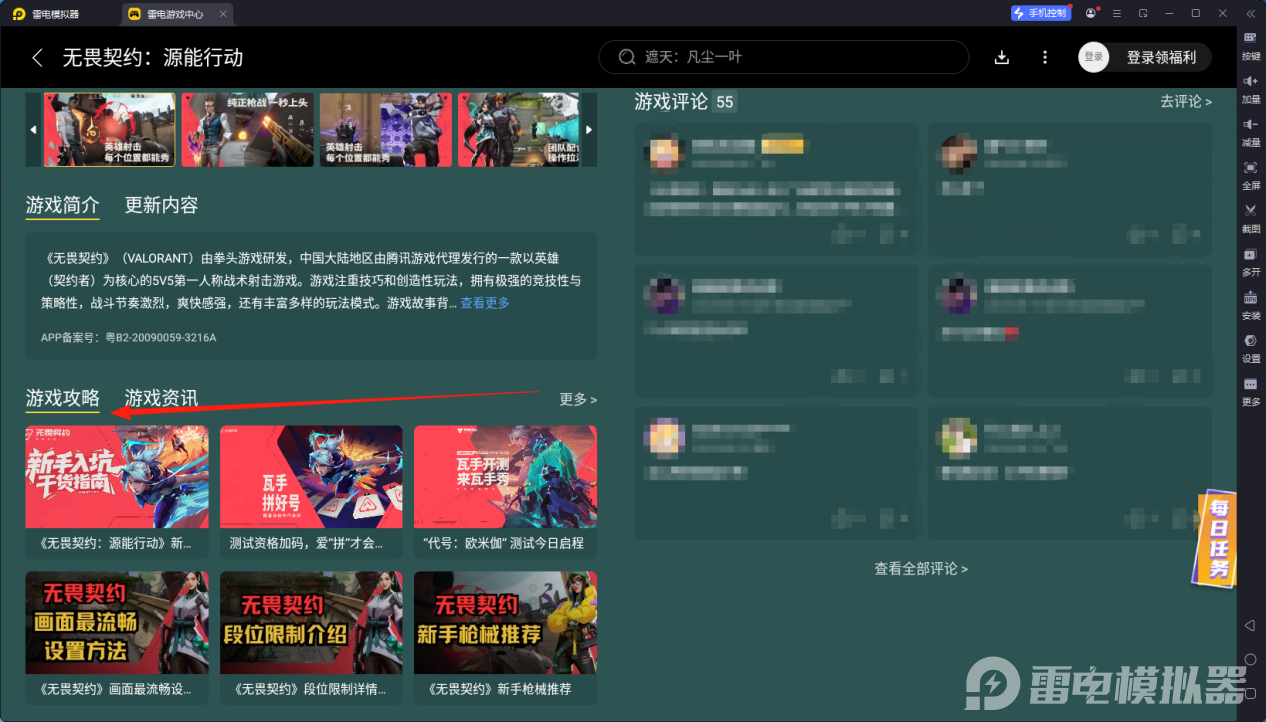Viewport: 1266px width, 722px height.
Task: Open the 新手入坑干货指南 guide thumbnail
Action: coord(117,477)
